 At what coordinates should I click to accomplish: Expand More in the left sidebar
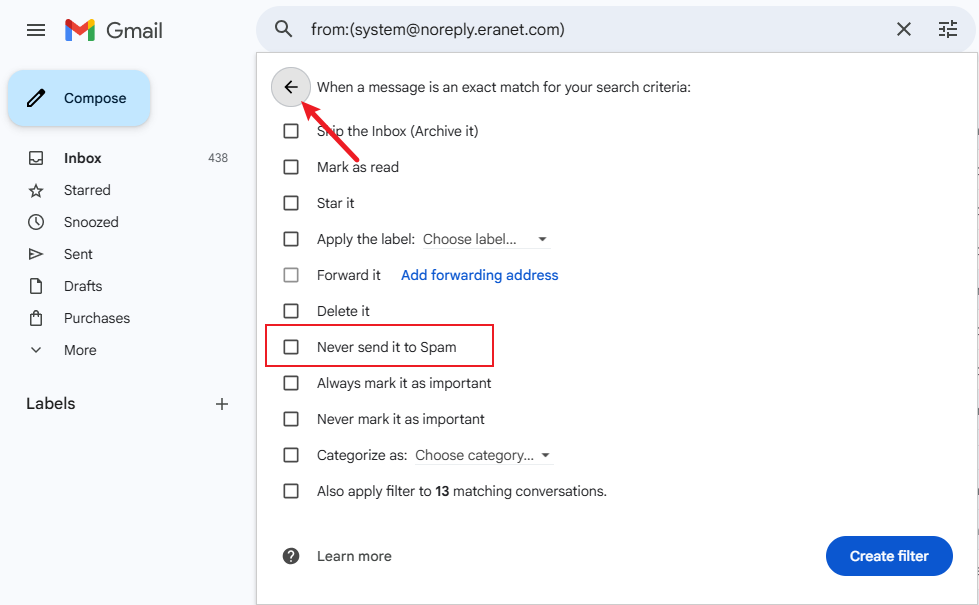click(80, 350)
